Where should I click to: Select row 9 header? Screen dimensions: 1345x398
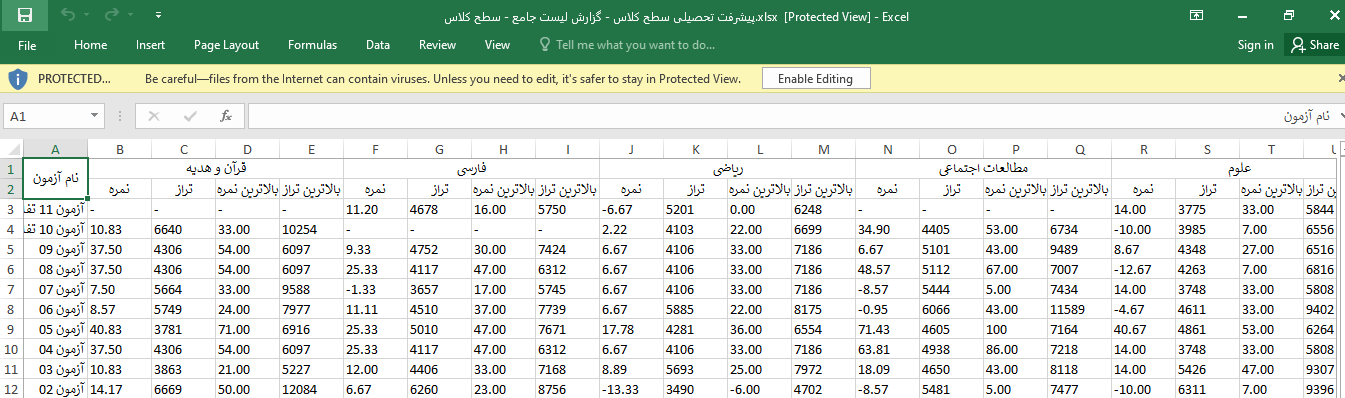(x=11, y=329)
